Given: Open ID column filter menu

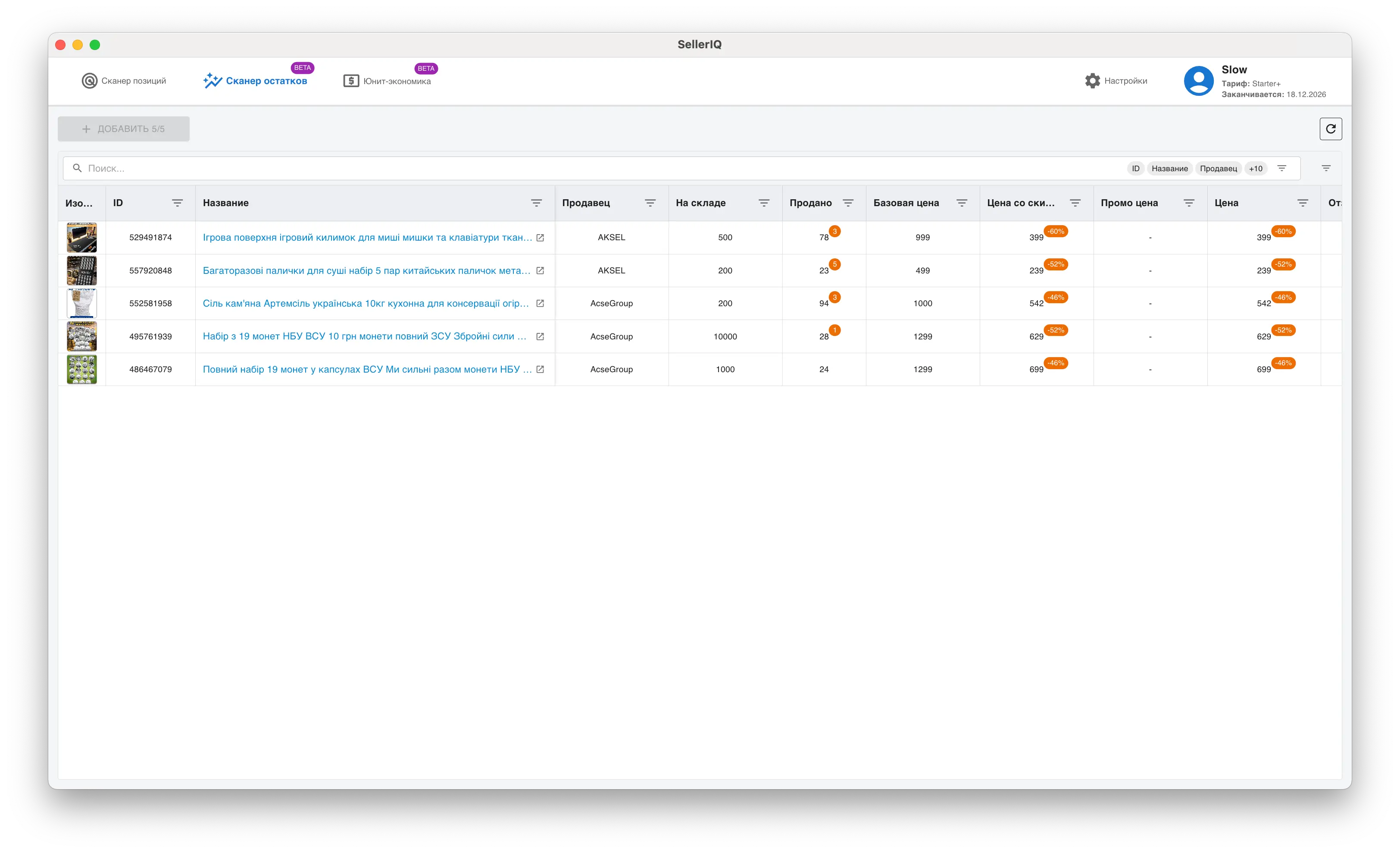Looking at the screenshot, I should (177, 203).
